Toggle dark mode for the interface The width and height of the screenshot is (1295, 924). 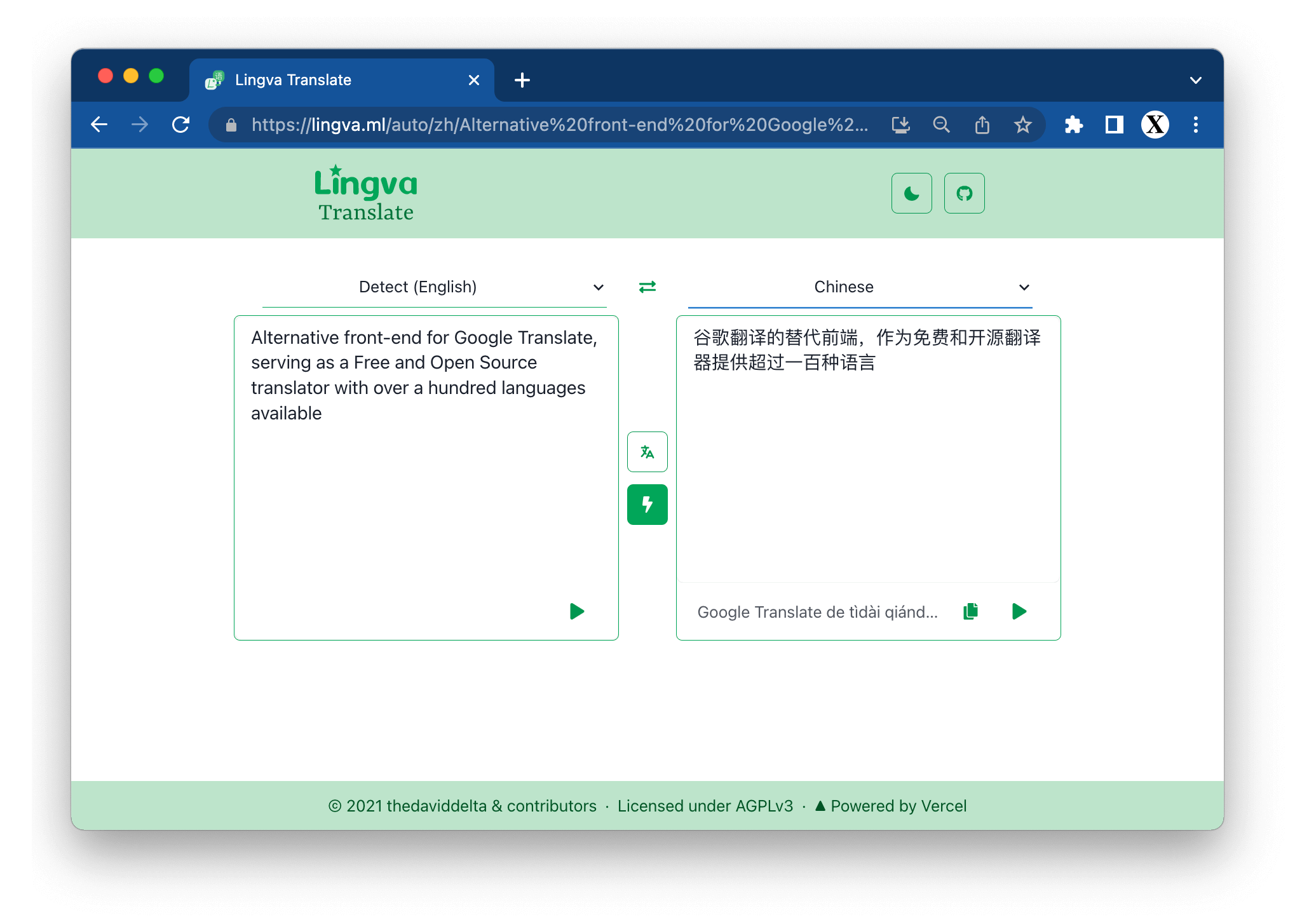click(x=911, y=193)
